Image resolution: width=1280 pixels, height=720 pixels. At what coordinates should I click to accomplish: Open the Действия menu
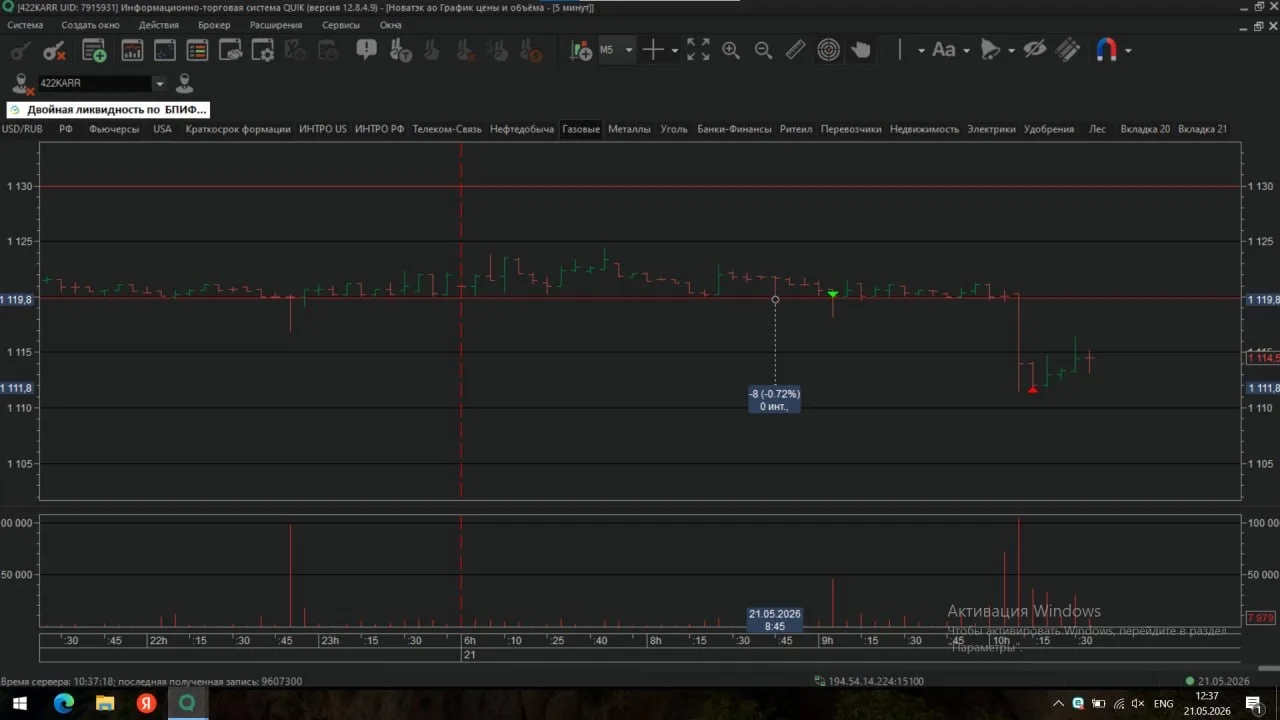click(159, 25)
